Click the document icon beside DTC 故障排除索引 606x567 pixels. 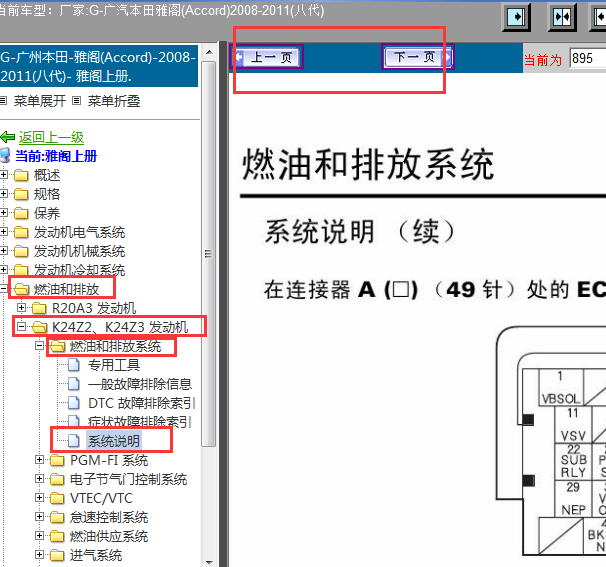pyautogui.click(x=73, y=403)
